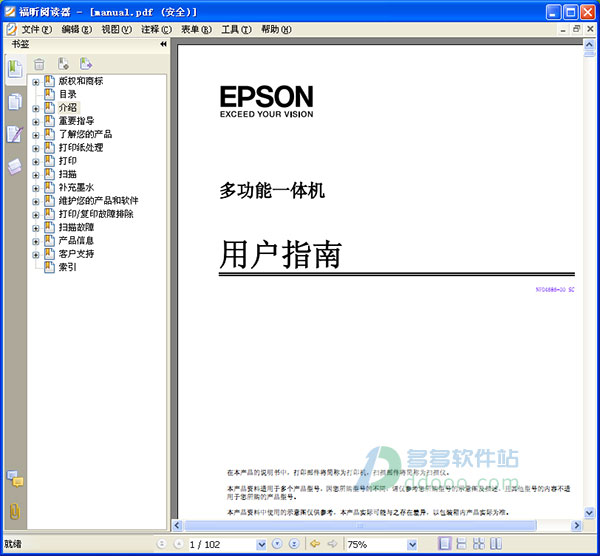Collapse the bookmarks panel with double-arrow button
The image size is (600, 556).
coord(163,44)
